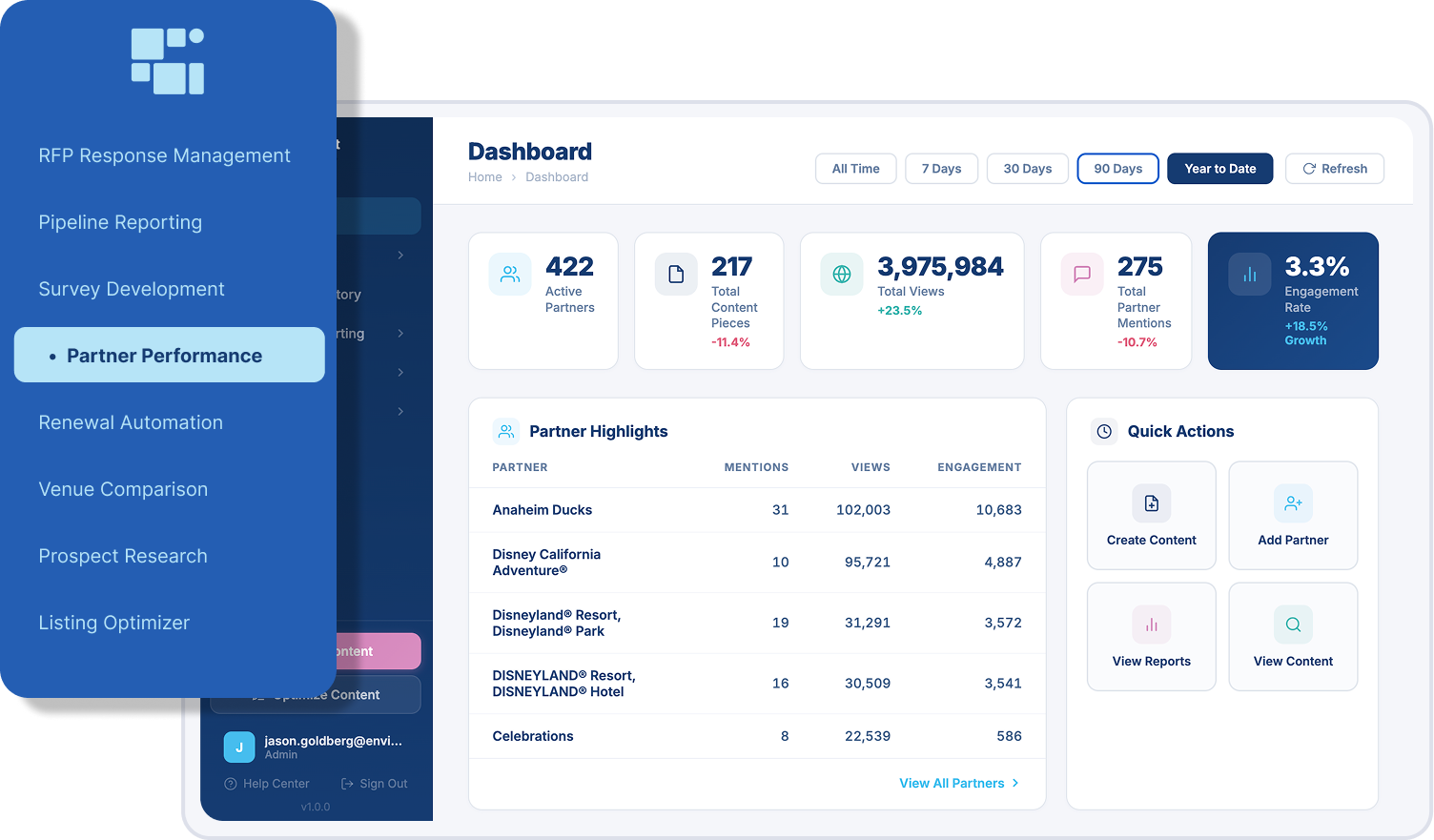Click the chat bubble icon on Partner Mentions card
The height and width of the screenshot is (840, 1434).
(x=1081, y=274)
